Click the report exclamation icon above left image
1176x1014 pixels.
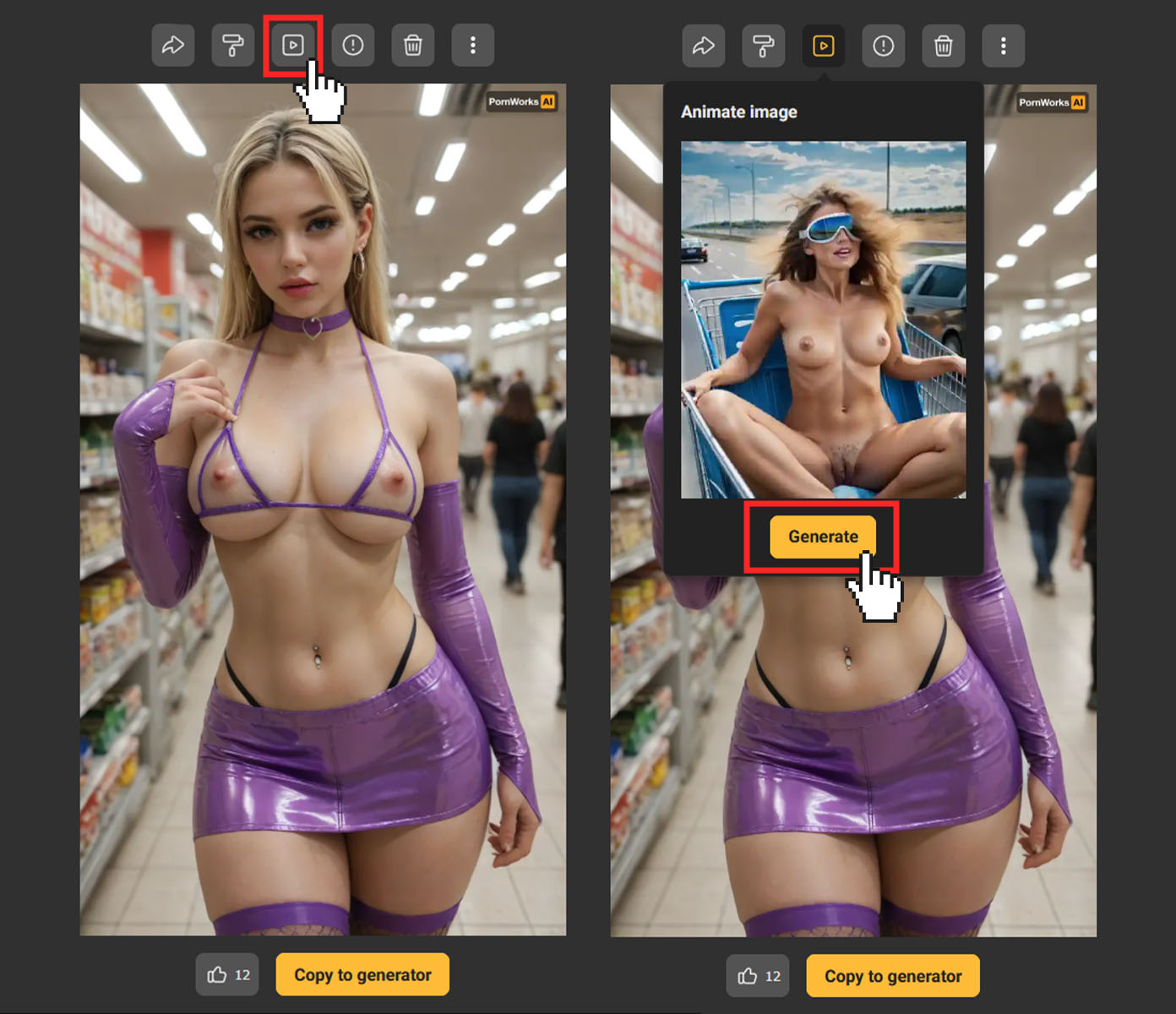(353, 46)
